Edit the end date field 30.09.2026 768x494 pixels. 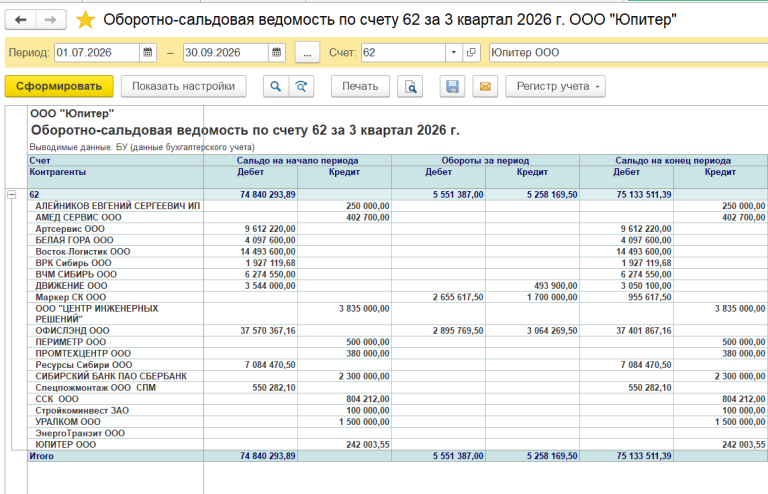pos(226,52)
